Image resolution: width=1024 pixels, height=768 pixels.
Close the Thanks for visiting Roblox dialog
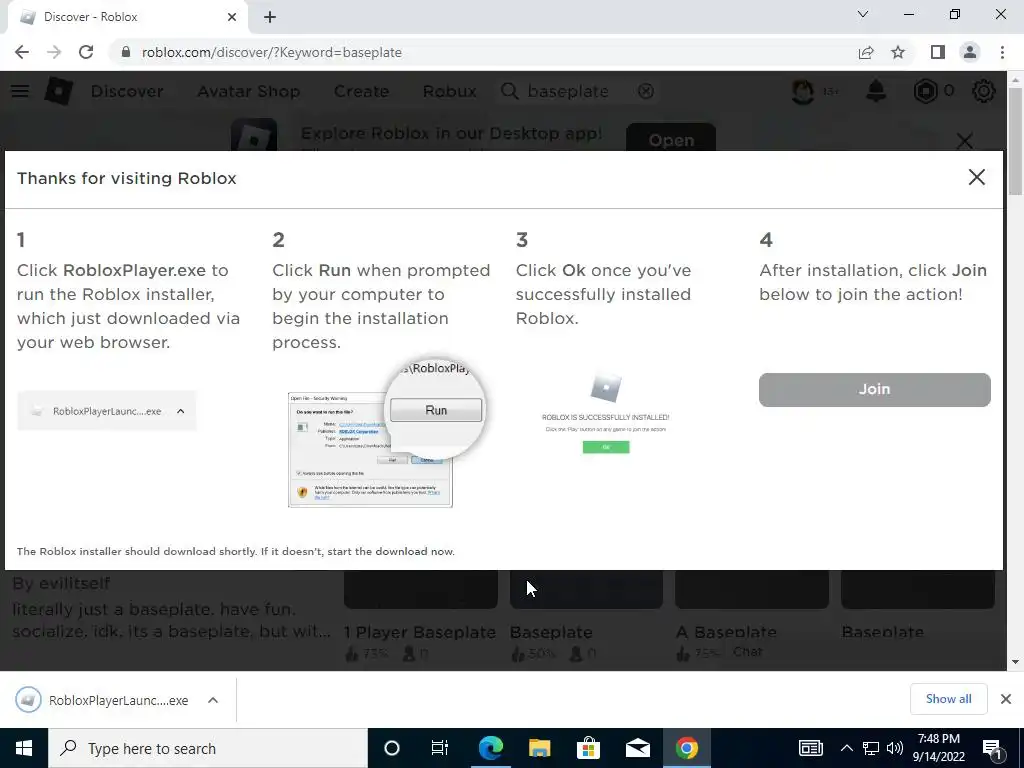[x=976, y=177]
